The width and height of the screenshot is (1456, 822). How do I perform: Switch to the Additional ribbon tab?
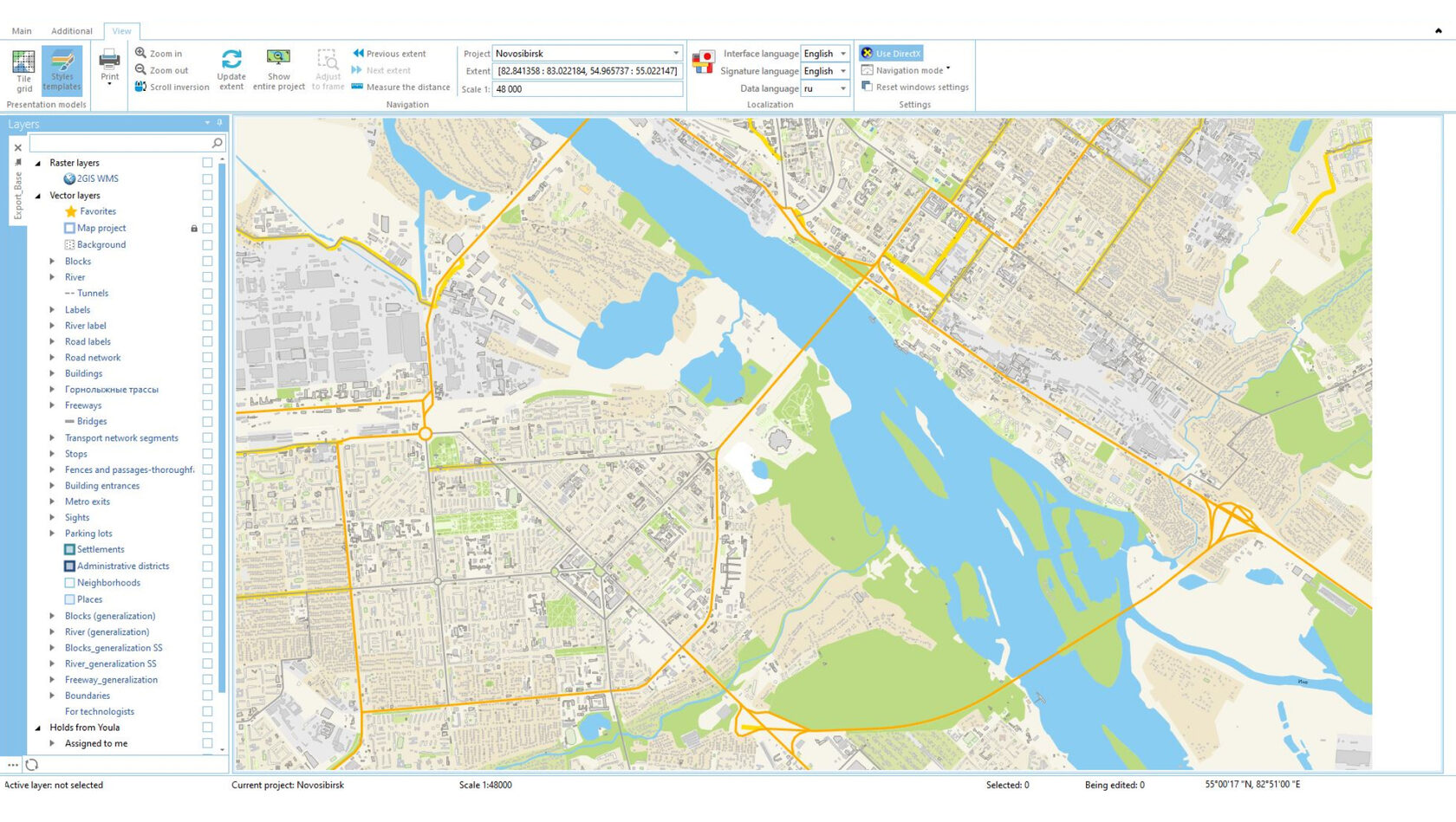(x=71, y=30)
